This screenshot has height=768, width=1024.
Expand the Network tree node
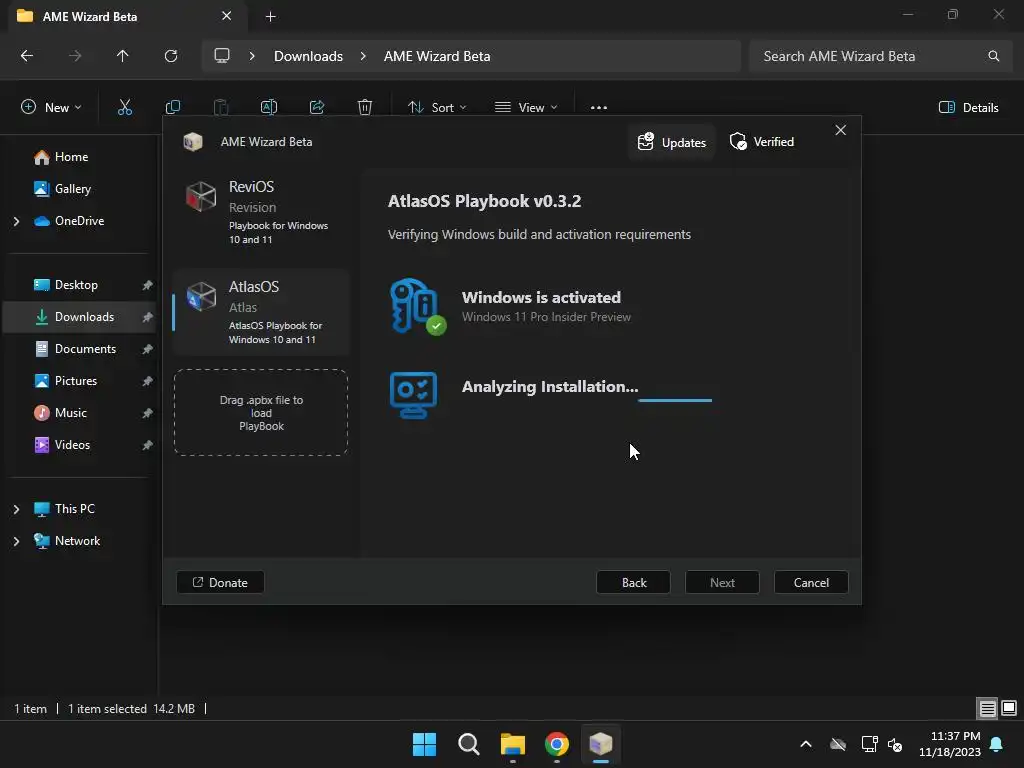click(16, 541)
